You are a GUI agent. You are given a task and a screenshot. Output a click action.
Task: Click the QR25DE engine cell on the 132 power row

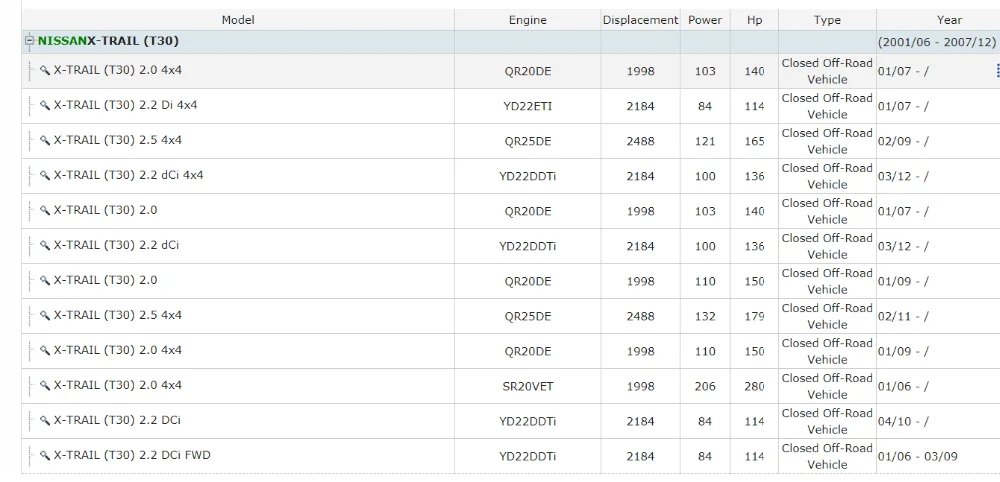point(527,316)
